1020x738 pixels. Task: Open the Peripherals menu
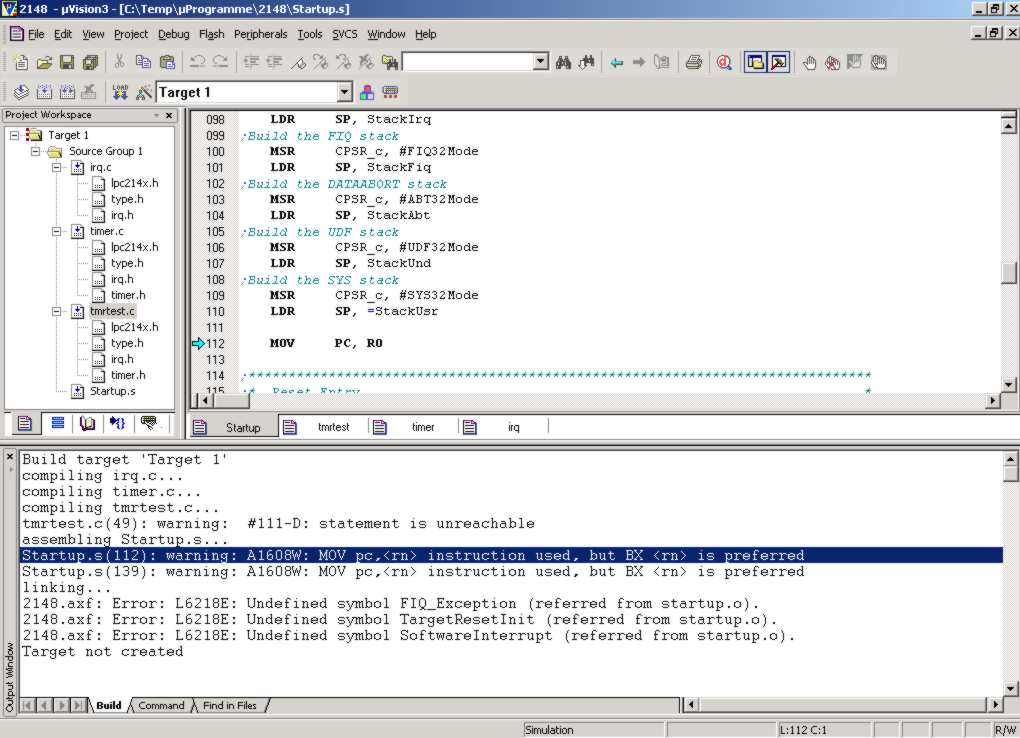tap(260, 34)
